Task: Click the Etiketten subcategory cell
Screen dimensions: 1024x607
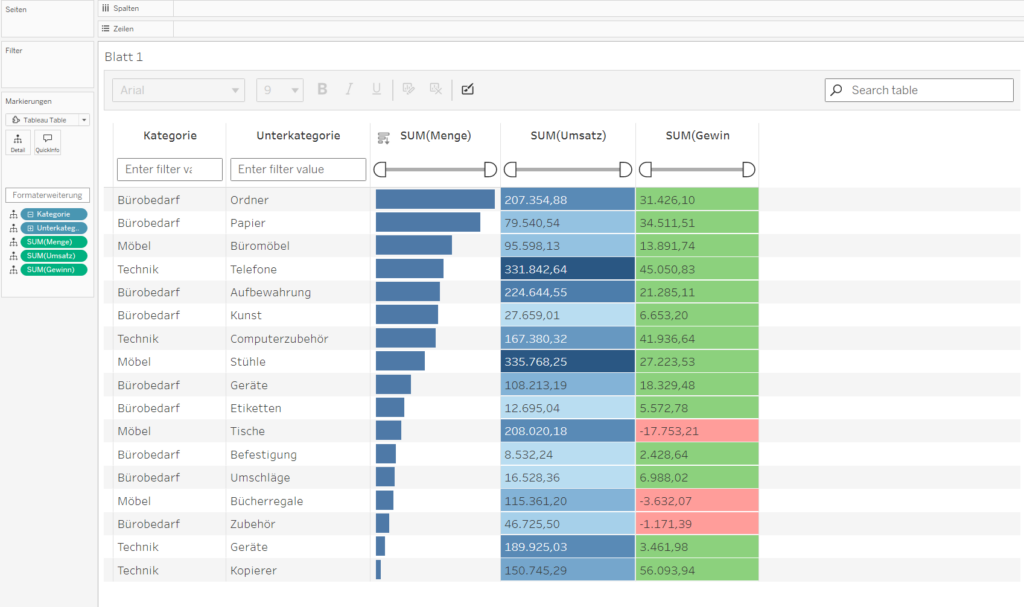Action: [x=298, y=408]
